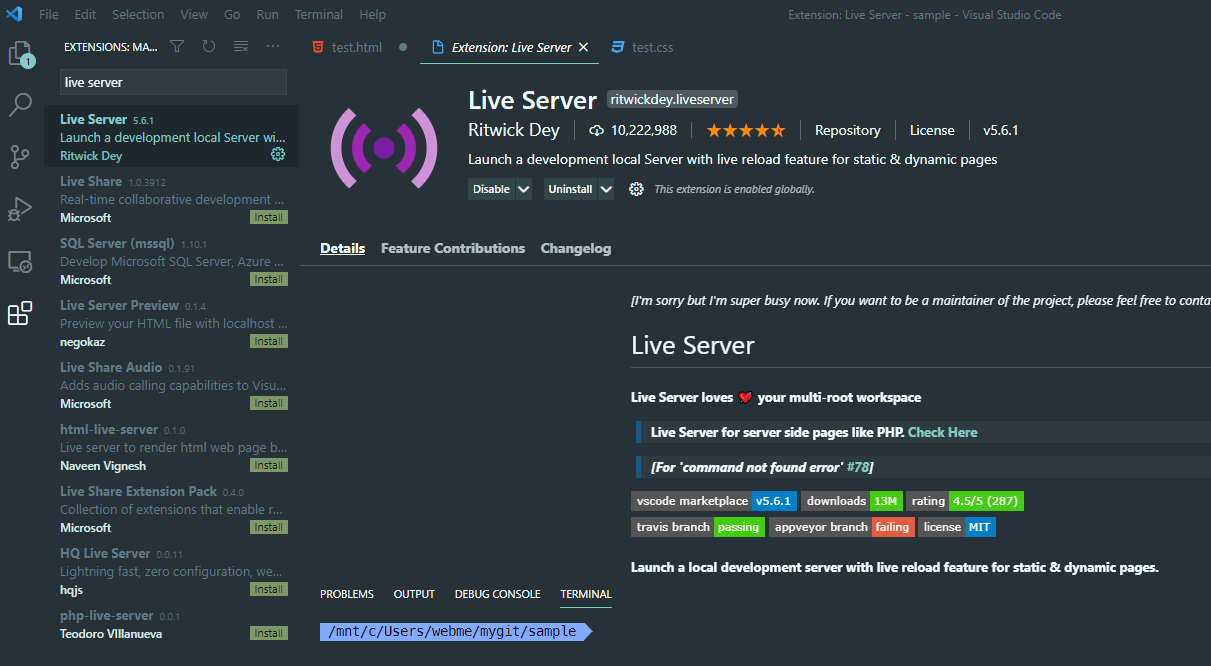The image size is (1211, 666).
Task: Click Ritwick Dey publisher name
Action: click(x=514, y=130)
